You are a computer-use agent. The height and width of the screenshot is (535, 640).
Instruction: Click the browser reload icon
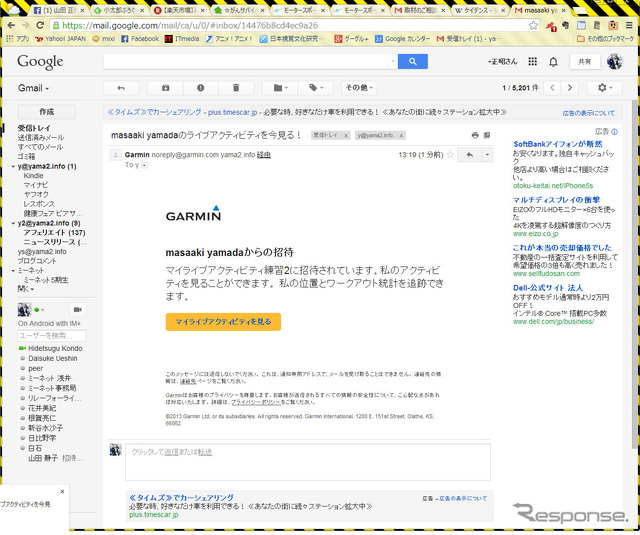40,25
